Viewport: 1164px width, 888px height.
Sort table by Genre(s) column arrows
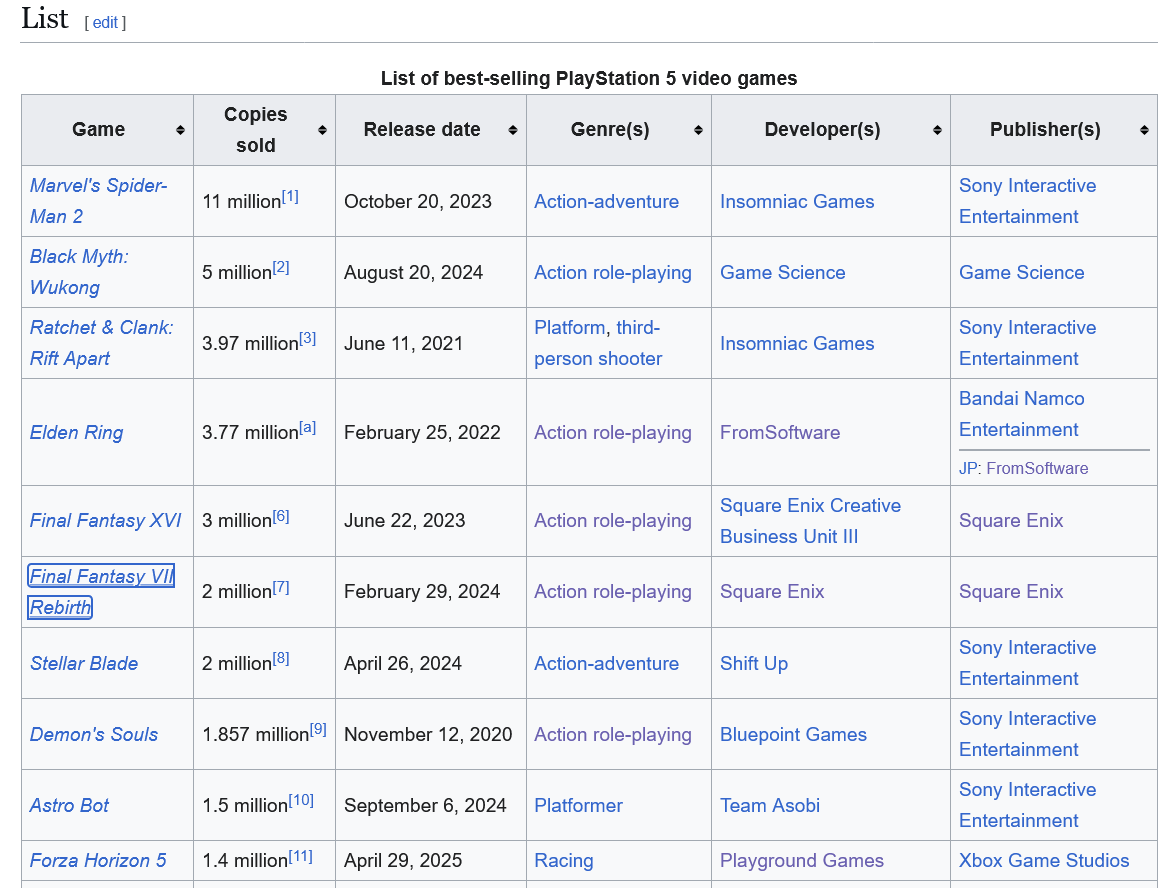pyautogui.click(x=697, y=130)
